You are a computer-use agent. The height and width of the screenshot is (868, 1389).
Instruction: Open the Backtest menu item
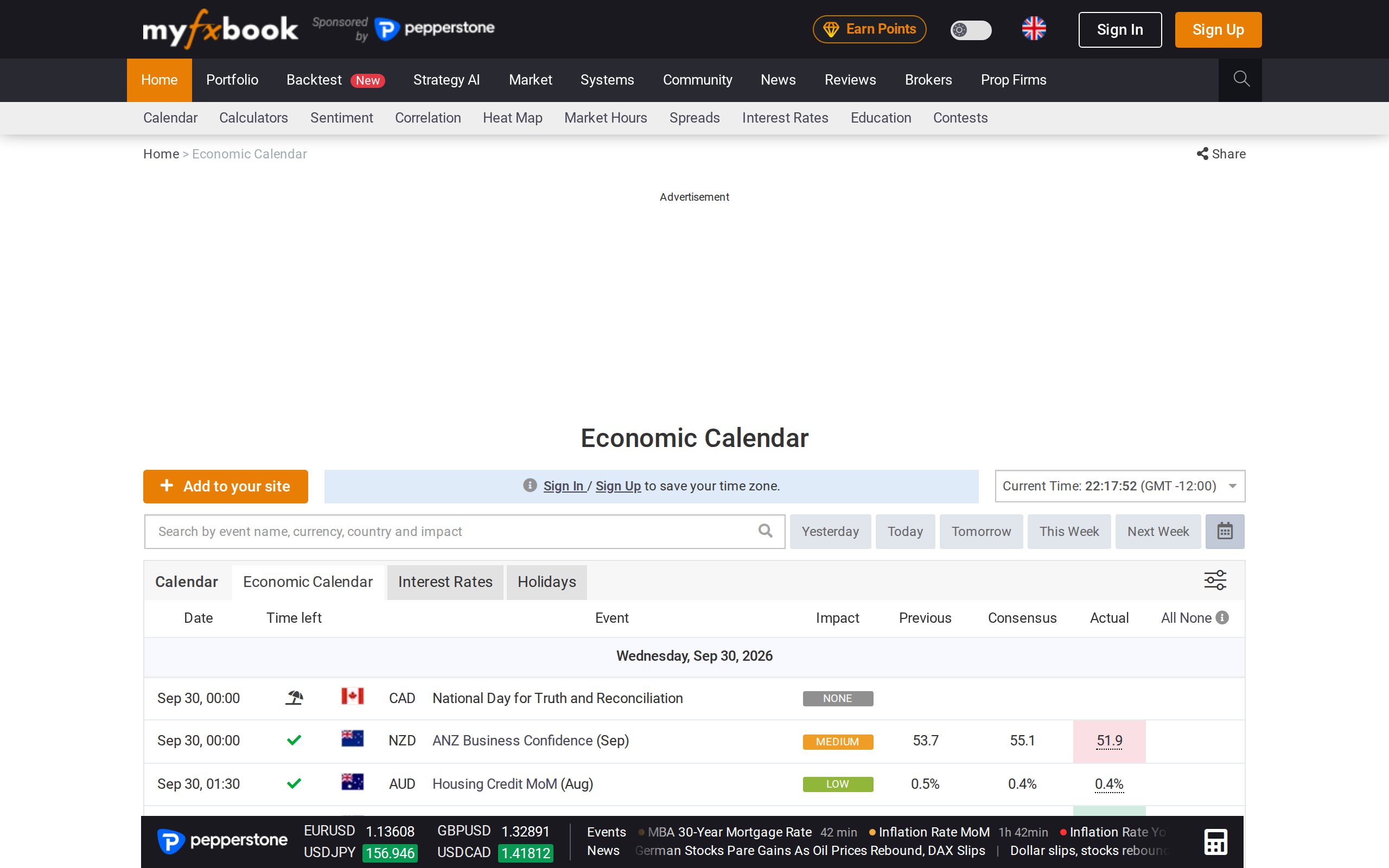click(335, 80)
